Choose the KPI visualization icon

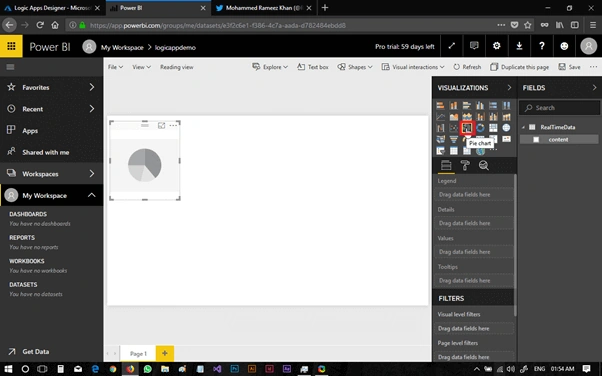tap(506, 139)
